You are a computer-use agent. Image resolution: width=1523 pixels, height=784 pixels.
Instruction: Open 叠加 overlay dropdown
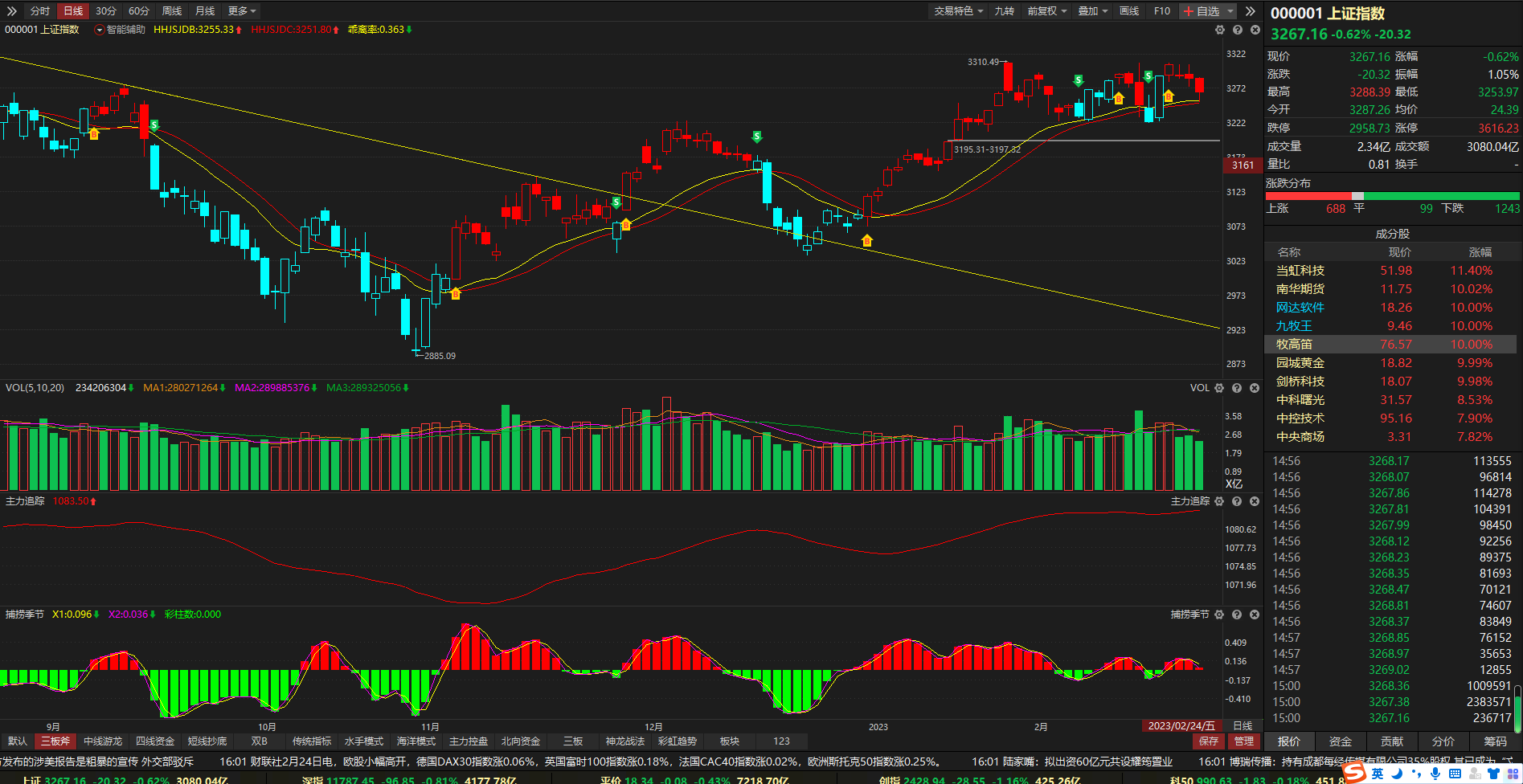tap(1092, 11)
